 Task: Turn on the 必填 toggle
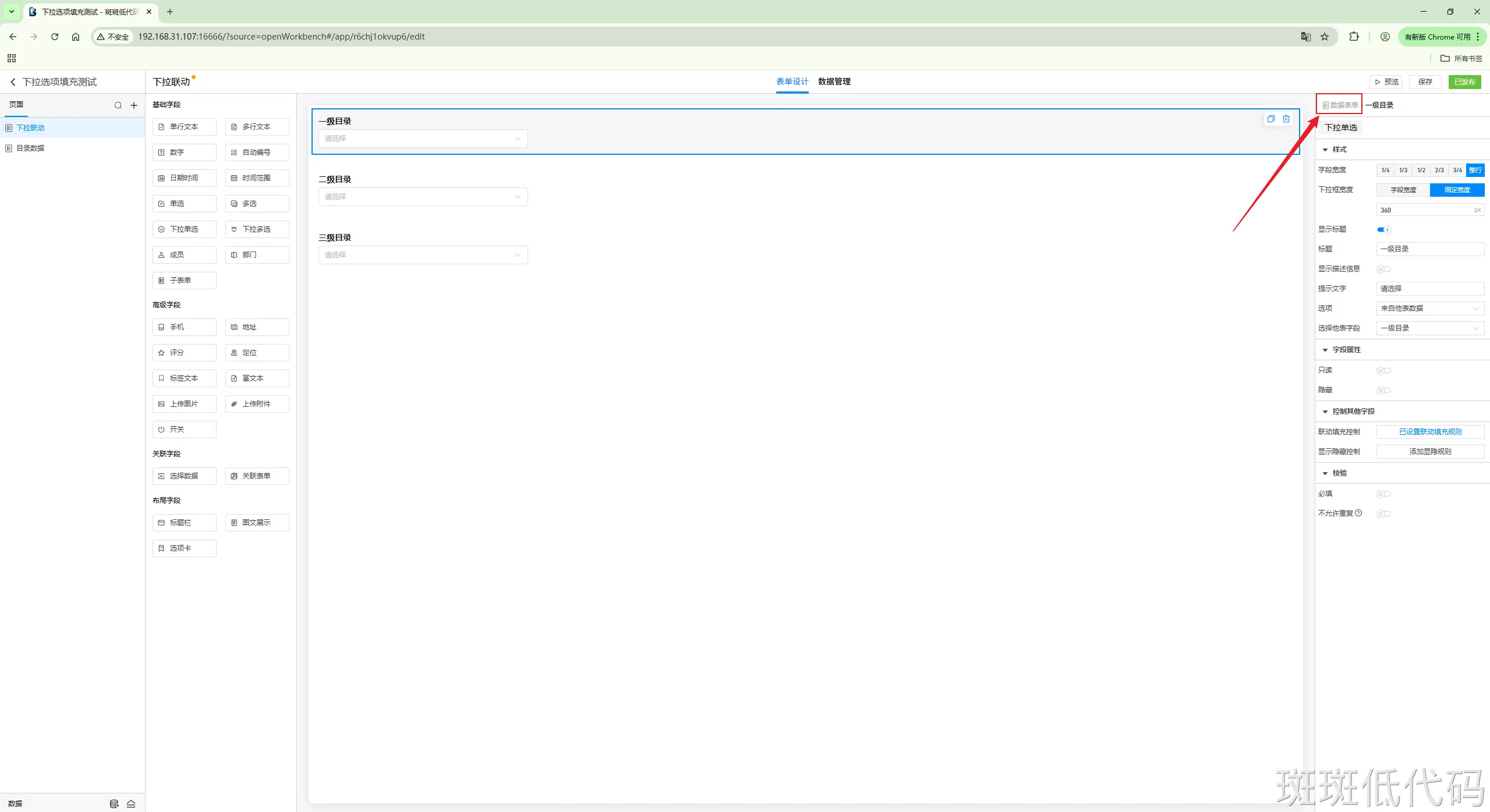(1383, 494)
